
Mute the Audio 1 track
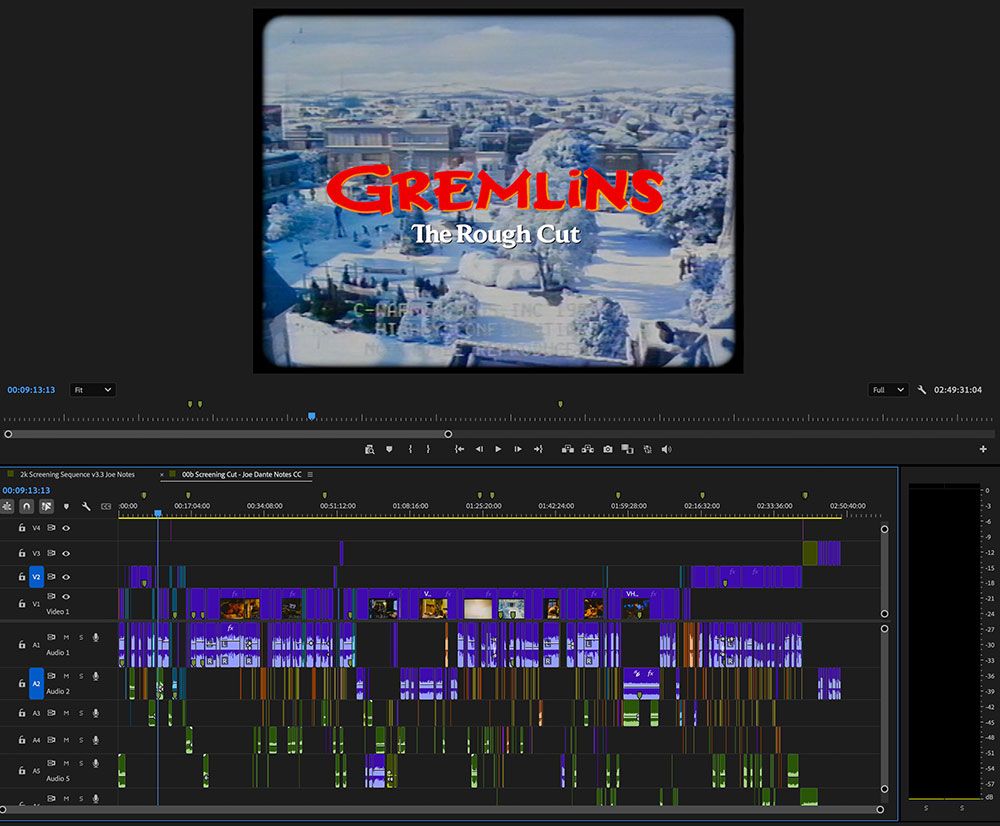point(66,638)
